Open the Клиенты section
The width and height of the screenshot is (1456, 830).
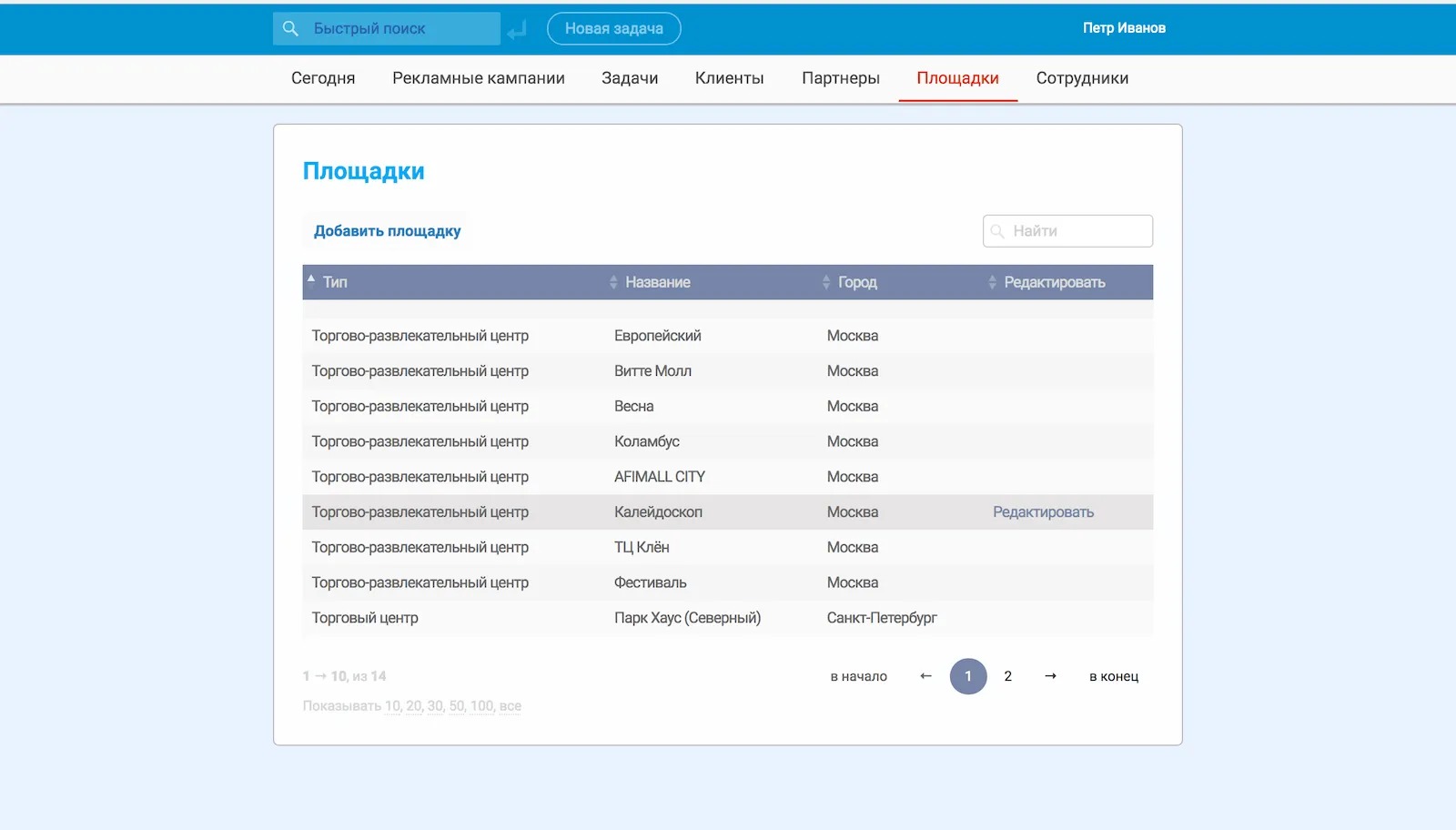[729, 78]
